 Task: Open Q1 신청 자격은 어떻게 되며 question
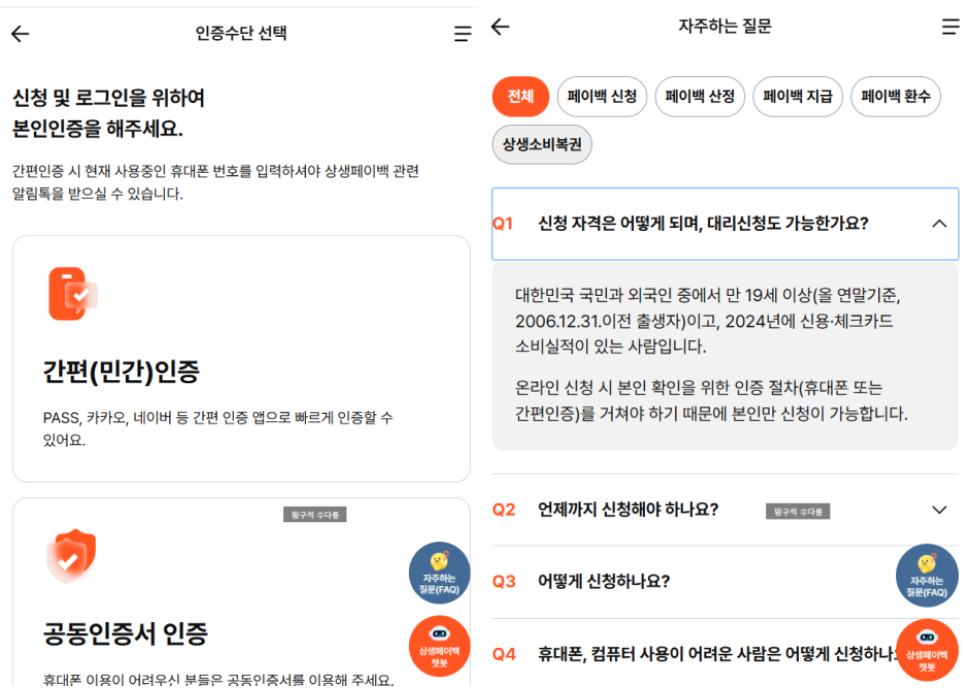(x=725, y=224)
